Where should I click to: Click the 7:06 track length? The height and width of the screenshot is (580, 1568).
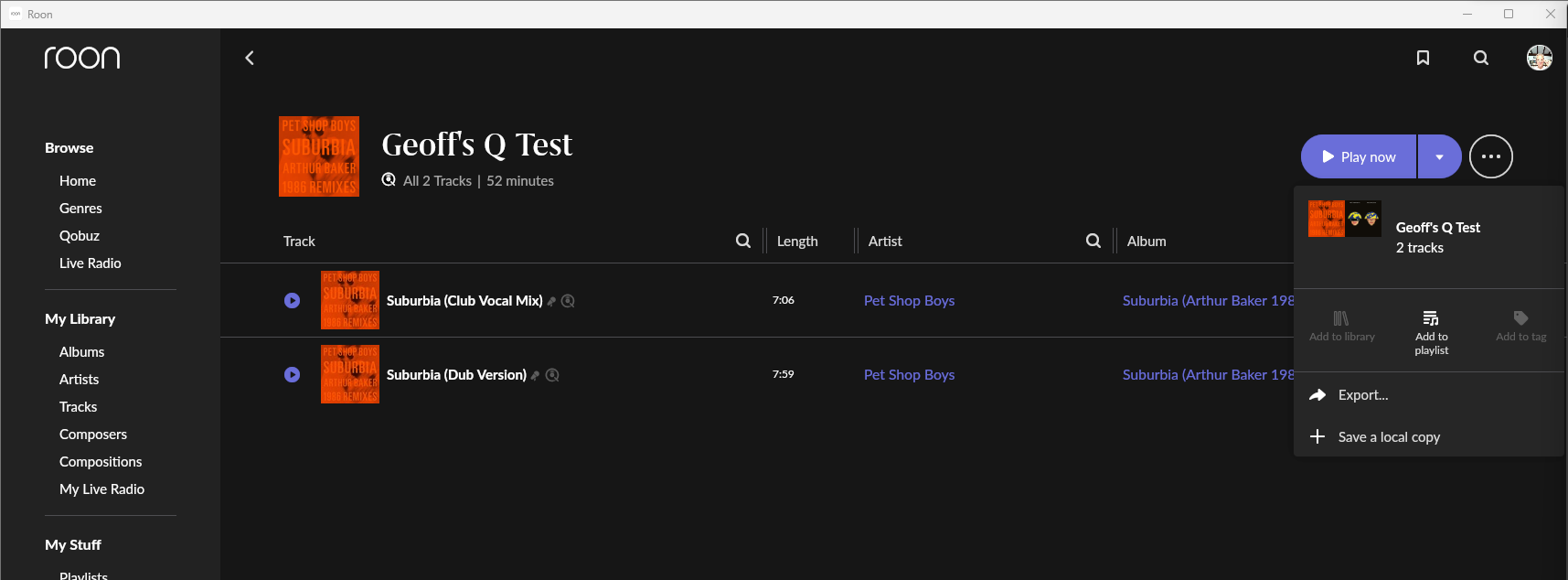point(784,300)
